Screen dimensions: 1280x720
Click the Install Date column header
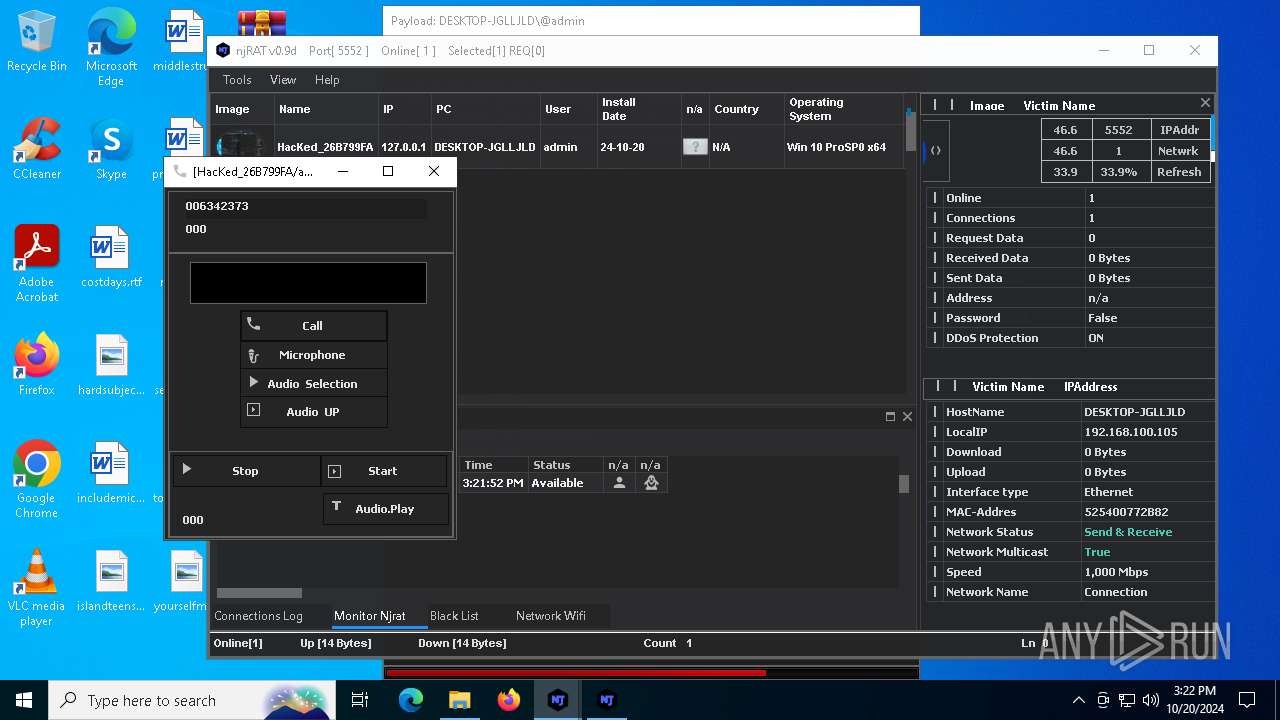pyautogui.click(x=637, y=109)
